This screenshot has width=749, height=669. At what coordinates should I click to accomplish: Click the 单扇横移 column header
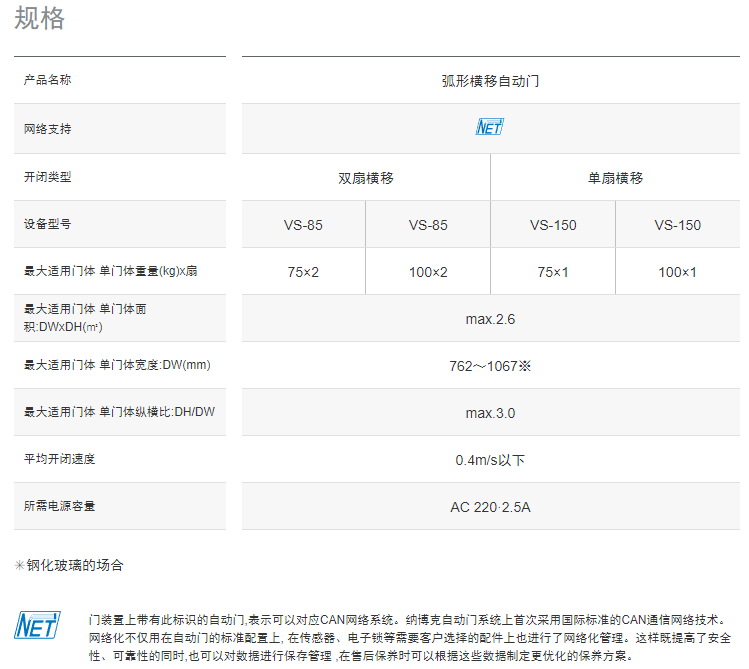coord(615,178)
